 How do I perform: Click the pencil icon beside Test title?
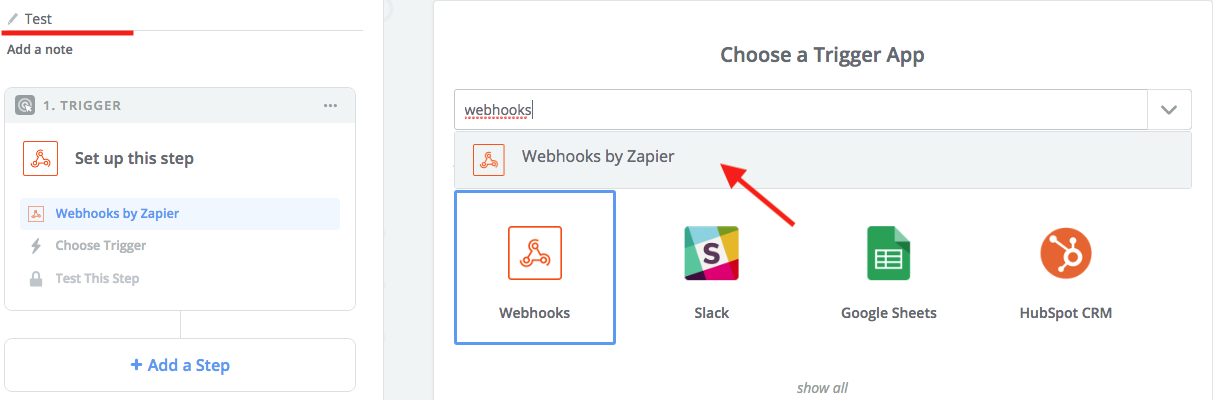pyautogui.click(x=13, y=19)
